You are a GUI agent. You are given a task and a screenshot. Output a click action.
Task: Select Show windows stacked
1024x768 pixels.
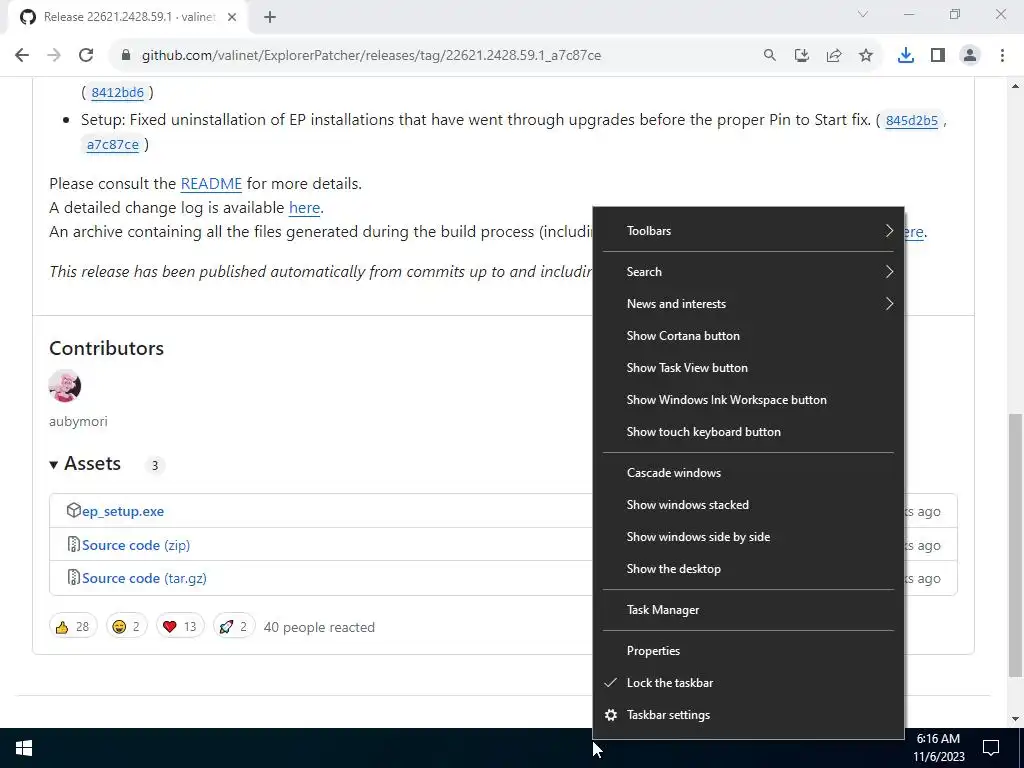coord(748,505)
